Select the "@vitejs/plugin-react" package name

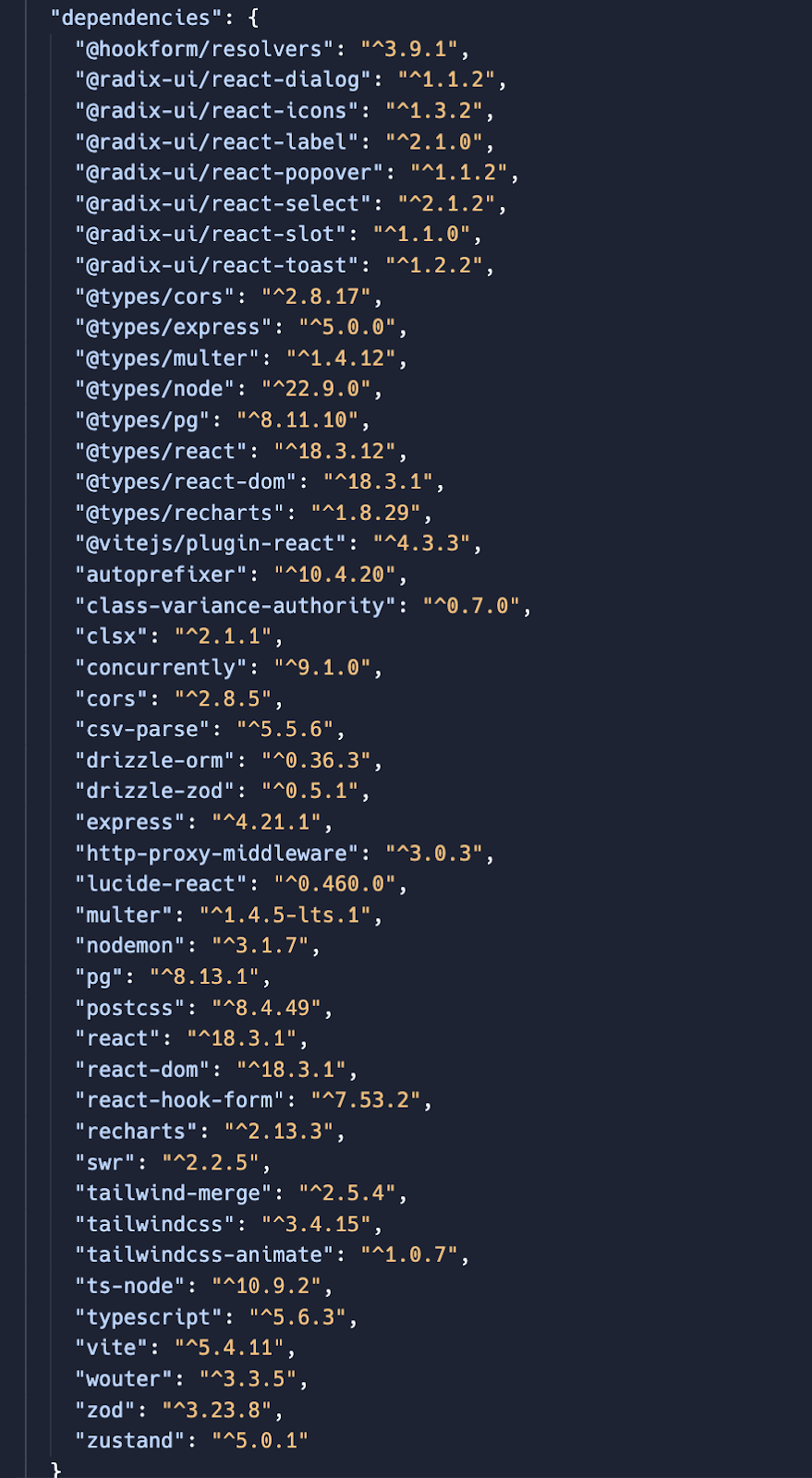[x=217, y=543]
